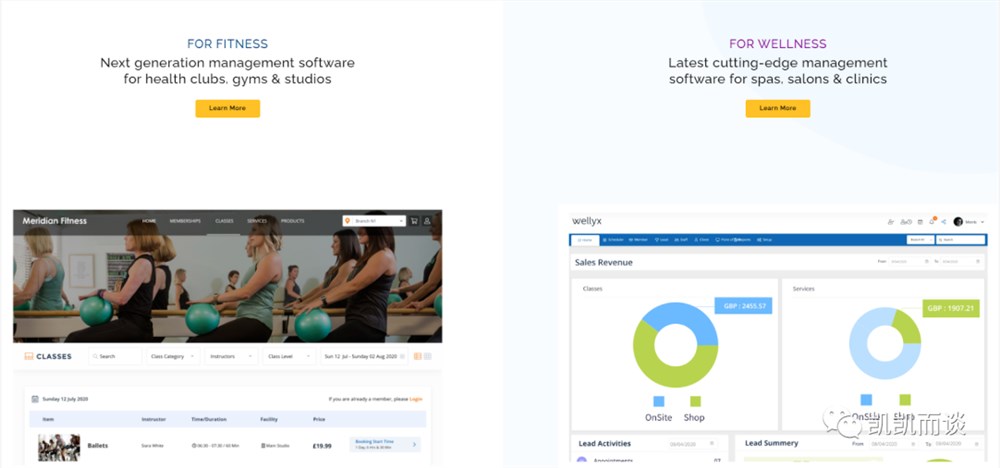Viewport: 1000px width, 468px height.
Task: Expand the Class Category dropdown
Action: (173, 356)
